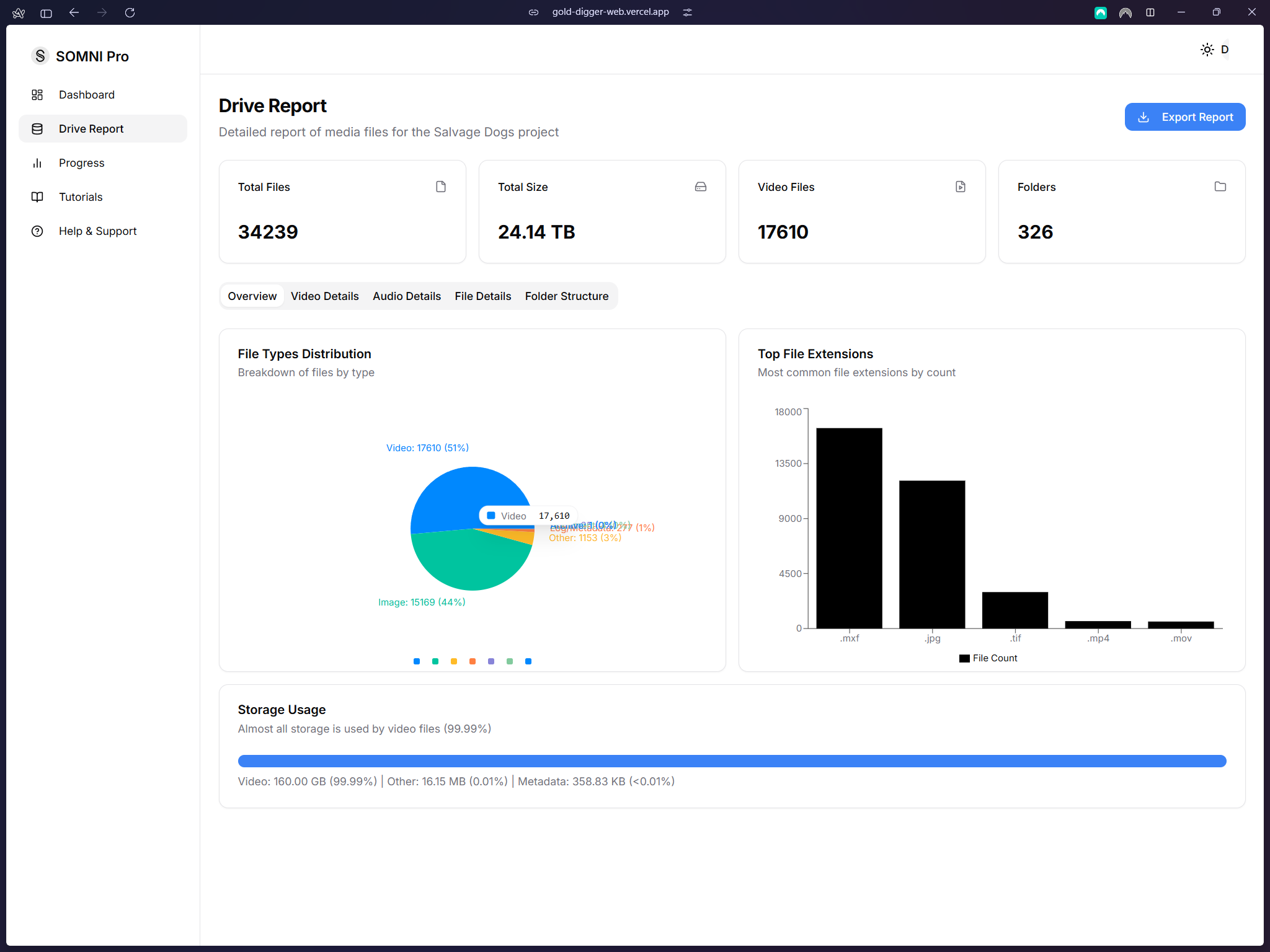Open the Folder Structure tab
This screenshot has width=1270, height=952.
pos(566,296)
